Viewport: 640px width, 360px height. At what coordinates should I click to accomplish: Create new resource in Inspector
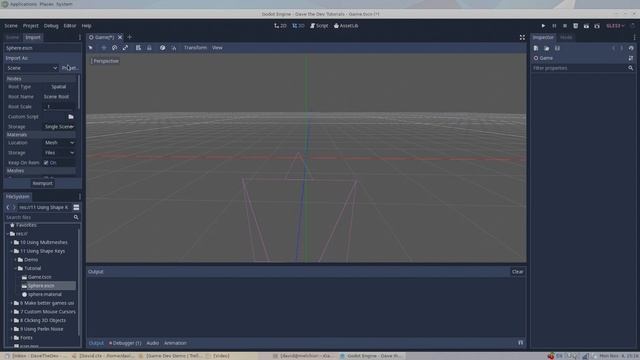click(x=536, y=48)
